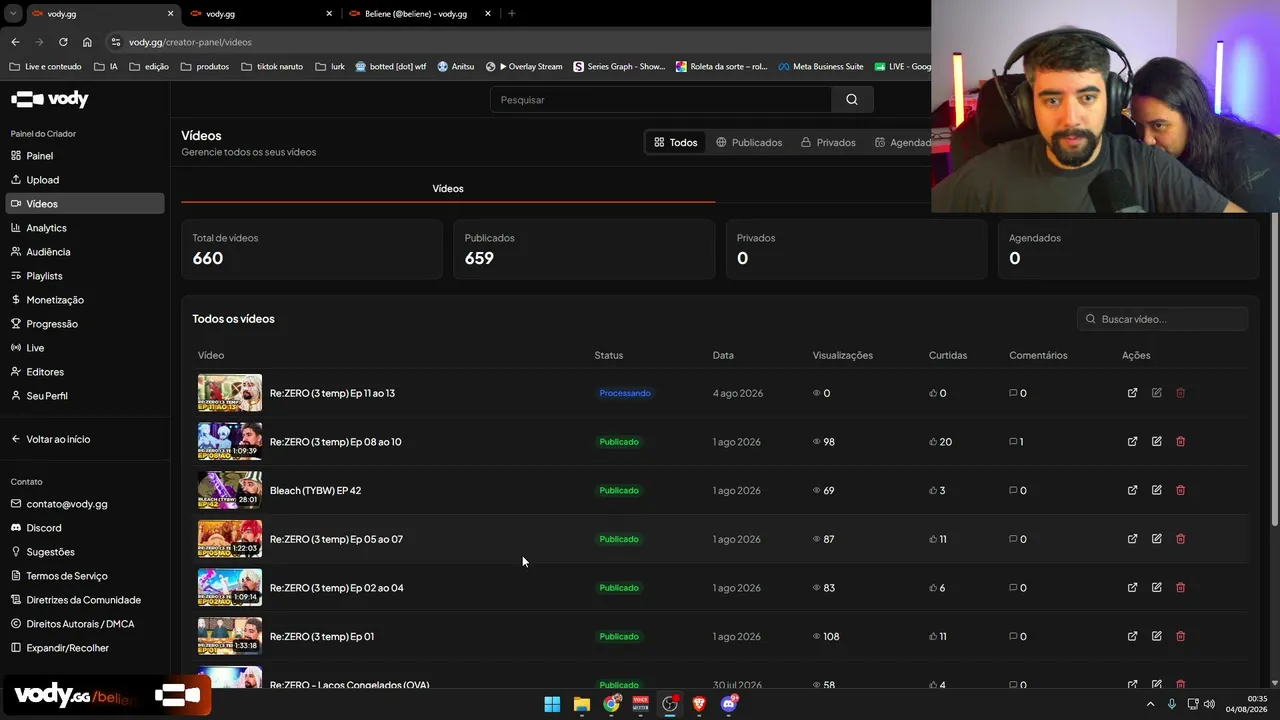The height and width of the screenshot is (720, 1280).
Task: Open the Bleach (TYBW) EP 42 thumbnail
Action: pos(230,490)
